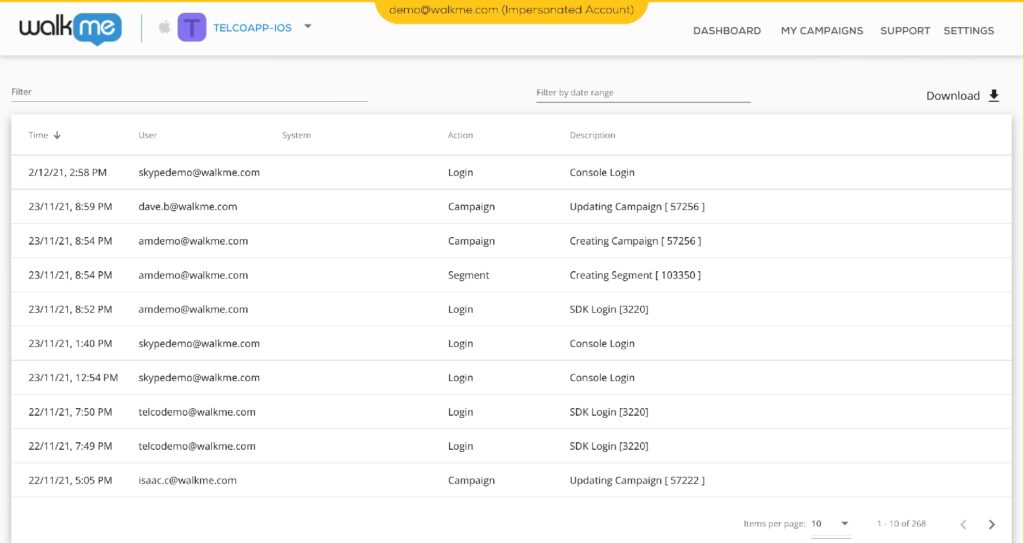Open the Items per page dropdown

click(x=830, y=524)
